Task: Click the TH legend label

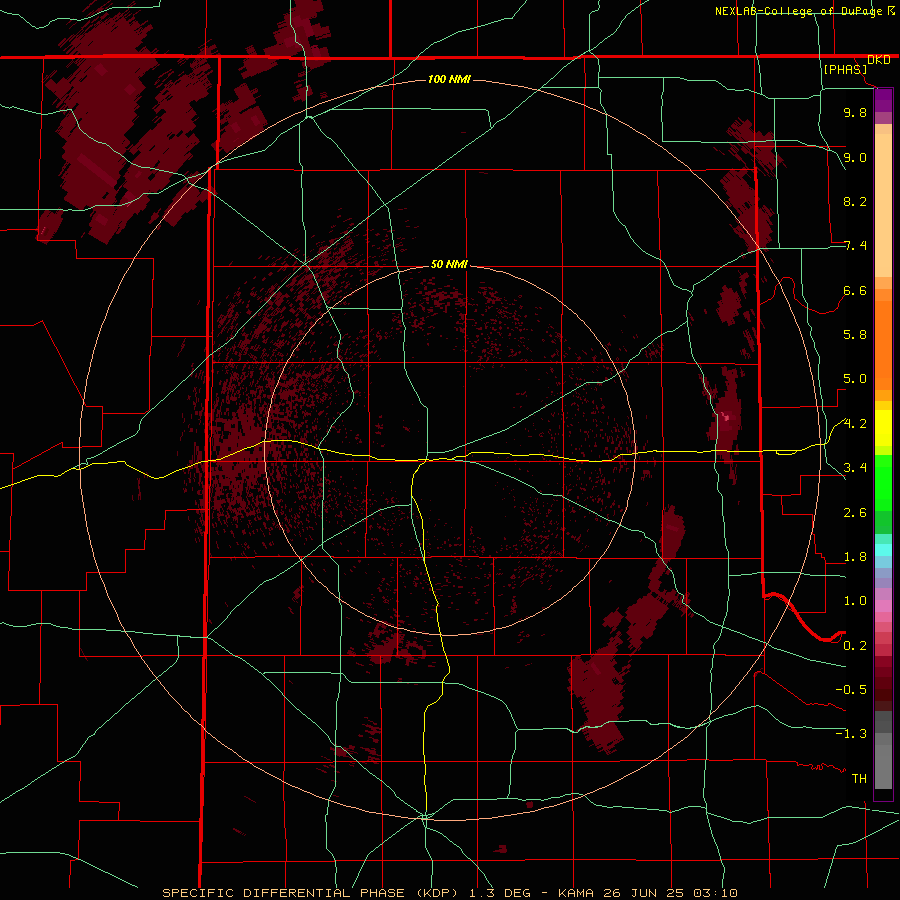Action: click(x=859, y=779)
